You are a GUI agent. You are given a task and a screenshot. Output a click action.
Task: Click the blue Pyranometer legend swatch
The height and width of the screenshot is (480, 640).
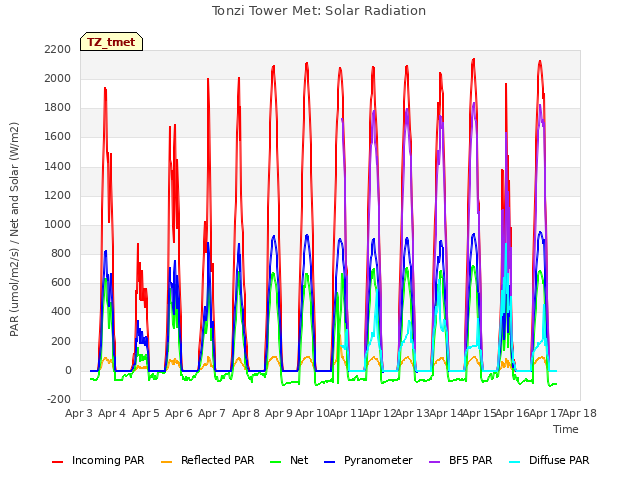coord(329,462)
